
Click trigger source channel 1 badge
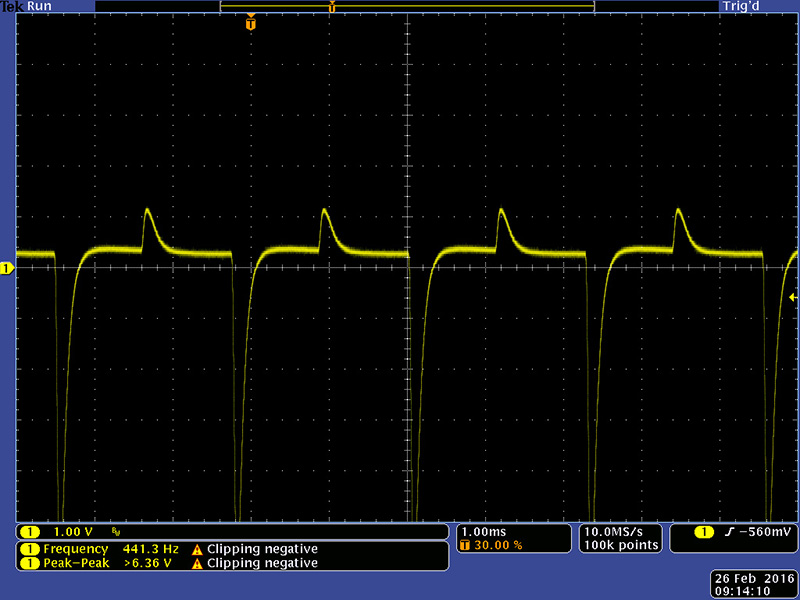[703, 532]
